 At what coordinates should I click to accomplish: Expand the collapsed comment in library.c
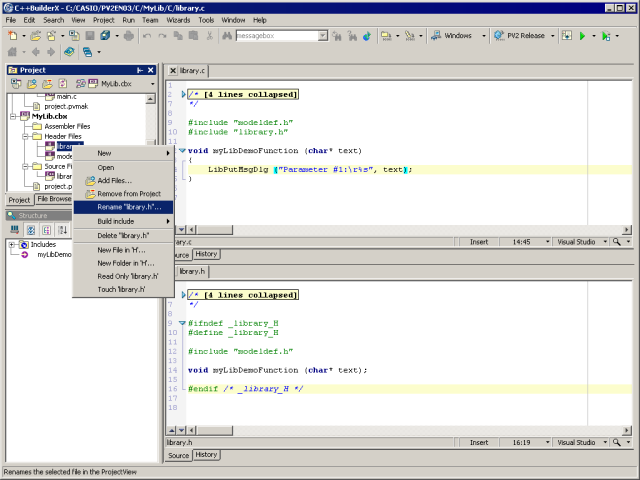coord(183,95)
